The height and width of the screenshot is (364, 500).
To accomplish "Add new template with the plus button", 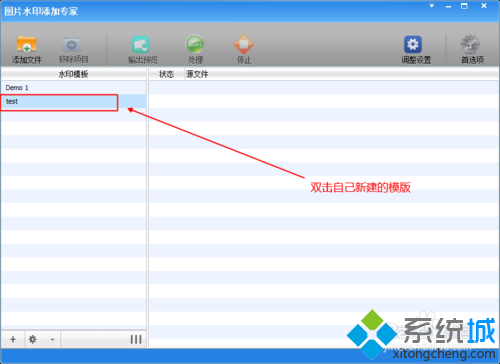I will (13, 339).
